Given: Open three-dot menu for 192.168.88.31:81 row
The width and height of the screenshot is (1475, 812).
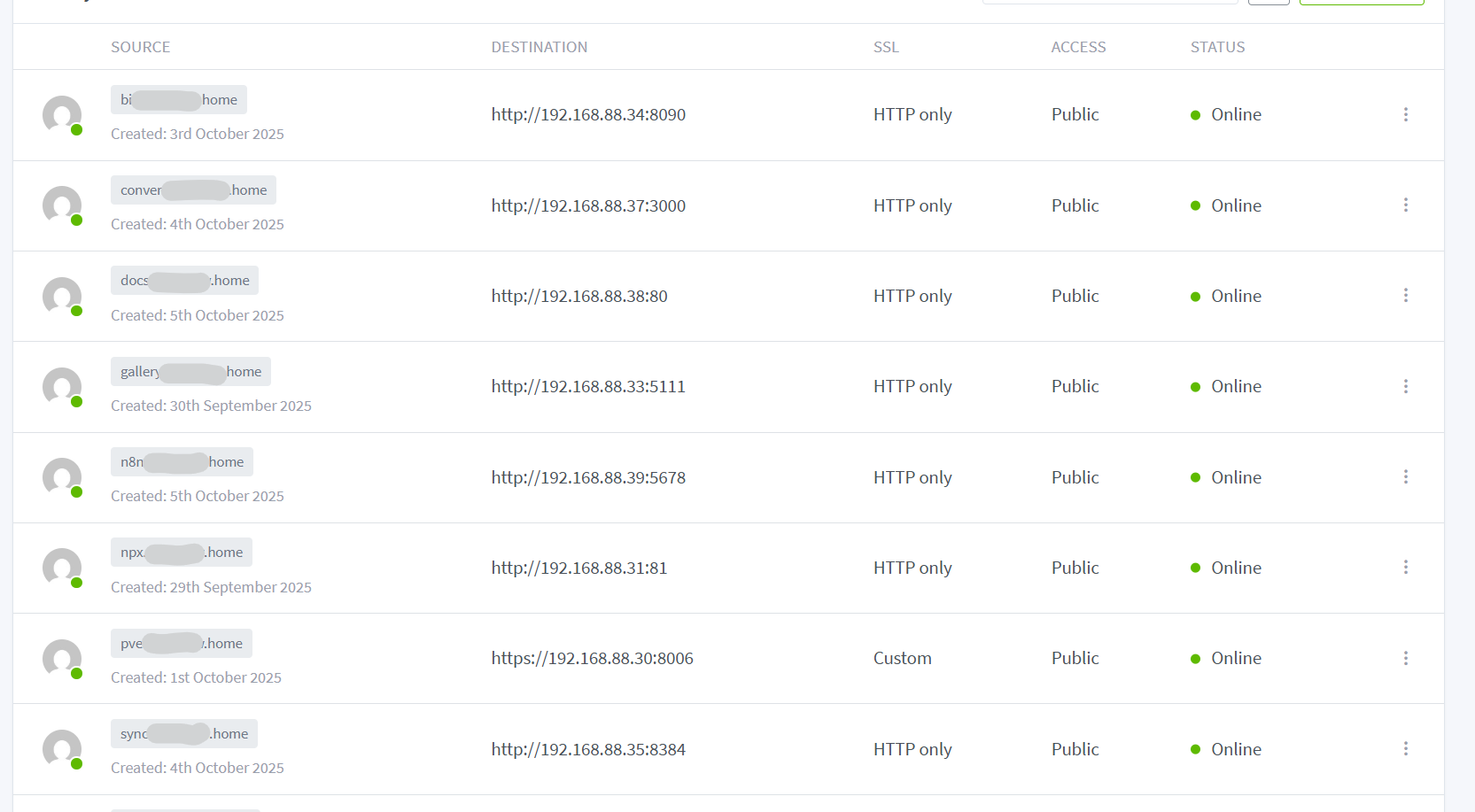Looking at the screenshot, I should tap(1405, 568).
